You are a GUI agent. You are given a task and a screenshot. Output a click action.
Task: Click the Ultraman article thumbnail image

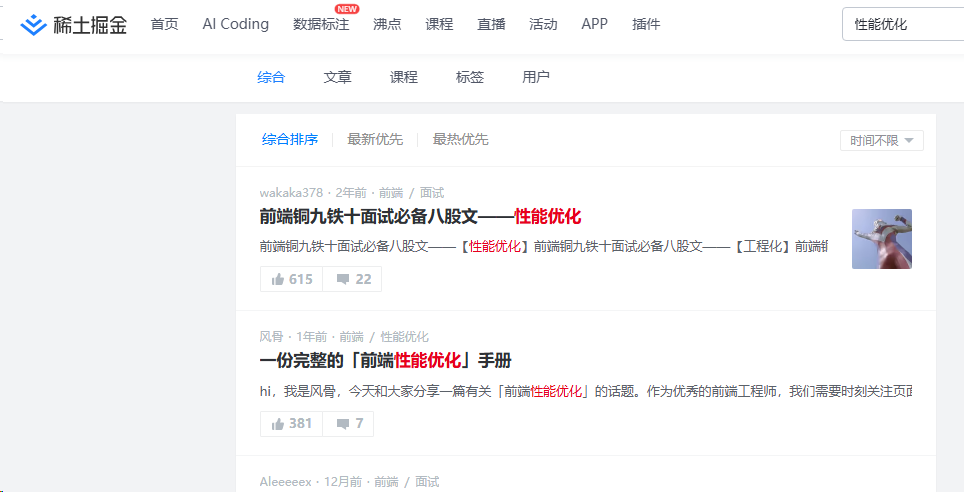coord(881,239)
